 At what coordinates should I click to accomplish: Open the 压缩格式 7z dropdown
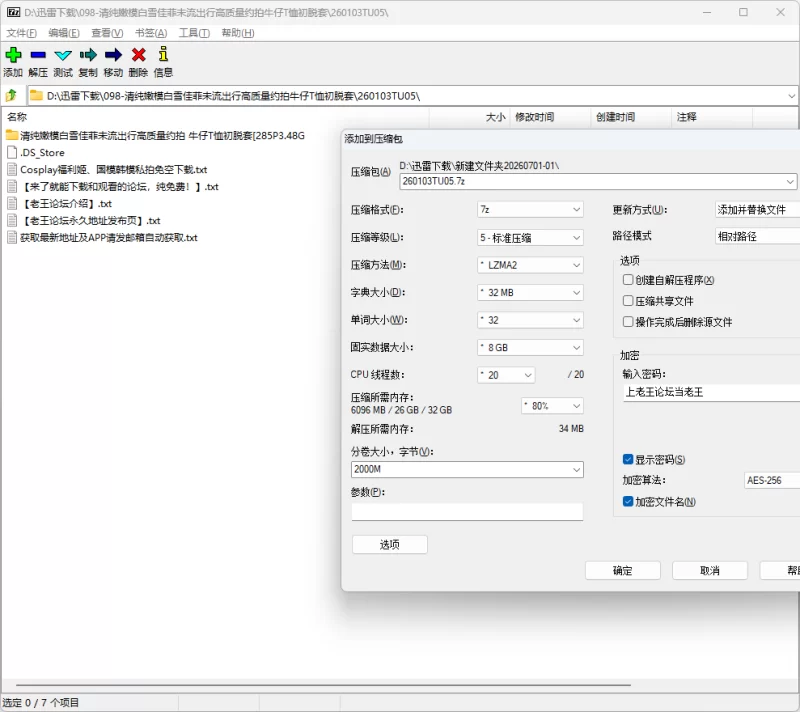(x=530, y=209)
